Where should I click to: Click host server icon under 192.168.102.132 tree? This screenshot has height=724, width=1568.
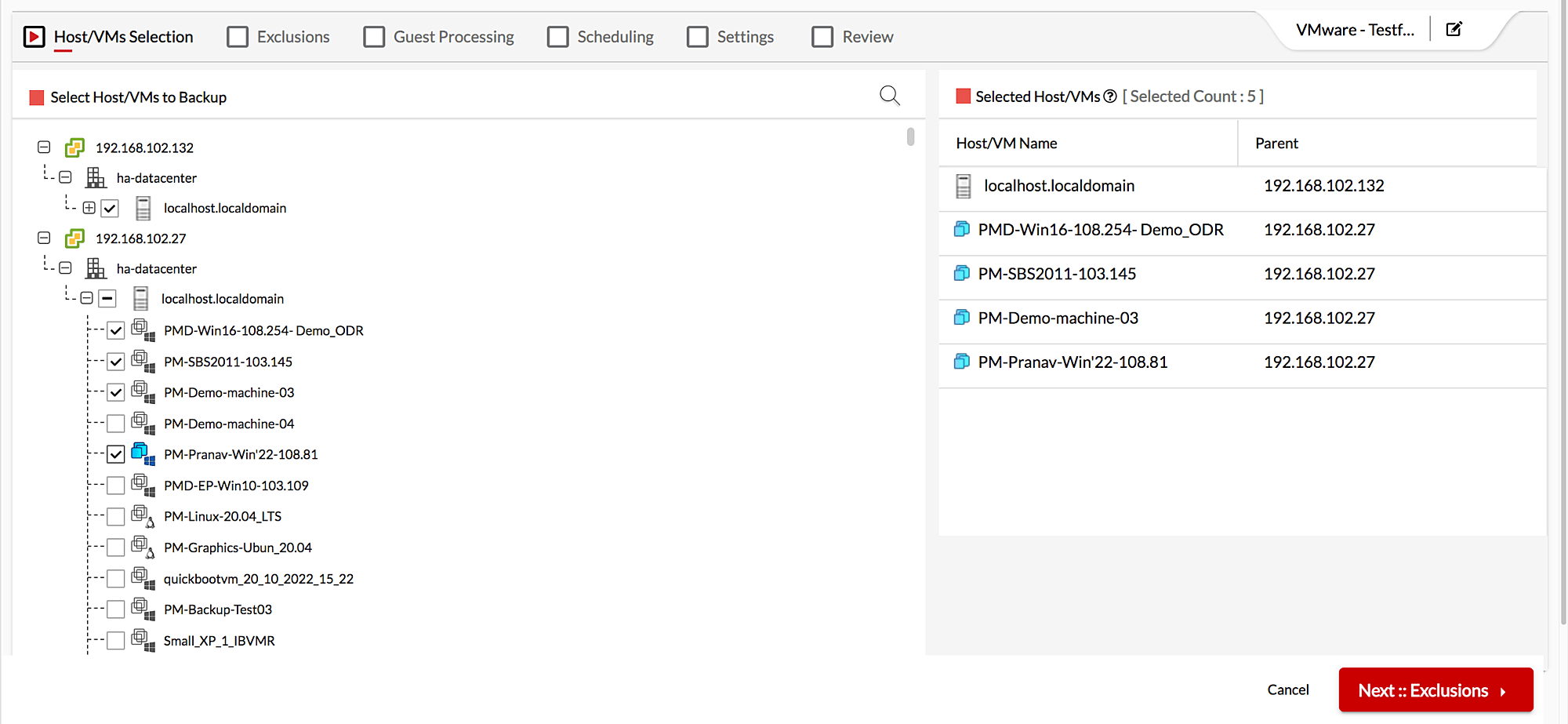click(143, 208)
